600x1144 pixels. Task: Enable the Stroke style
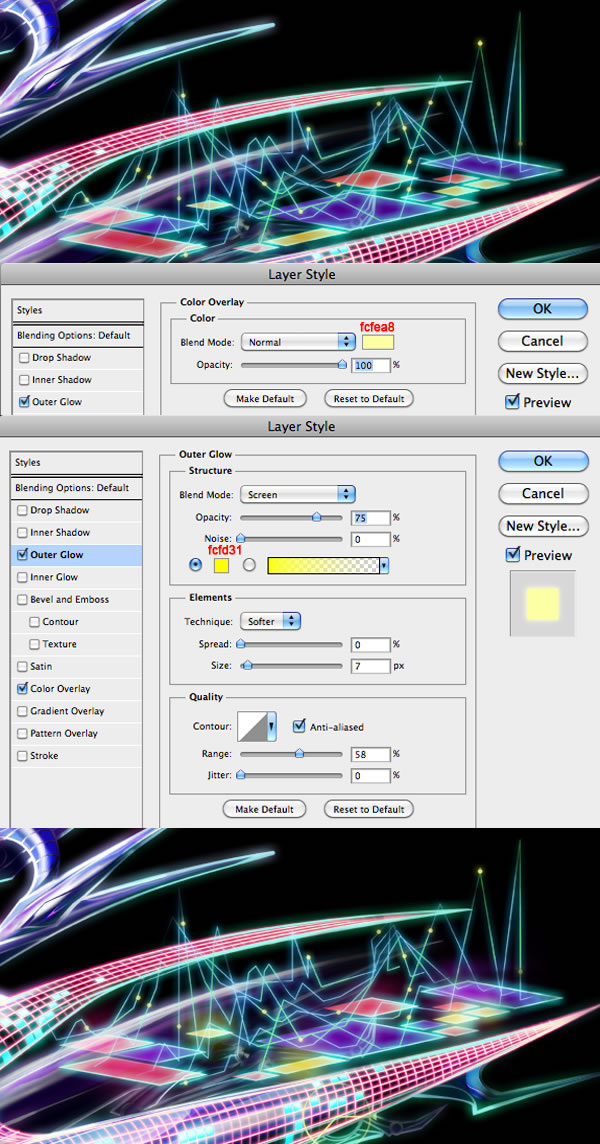[x=22, y=756]
